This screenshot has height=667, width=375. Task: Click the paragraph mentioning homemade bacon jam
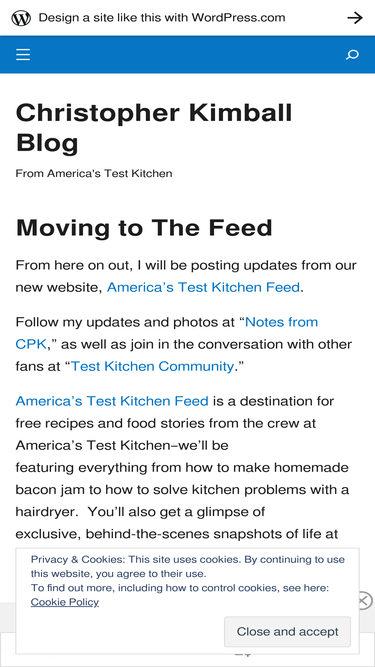183,467
